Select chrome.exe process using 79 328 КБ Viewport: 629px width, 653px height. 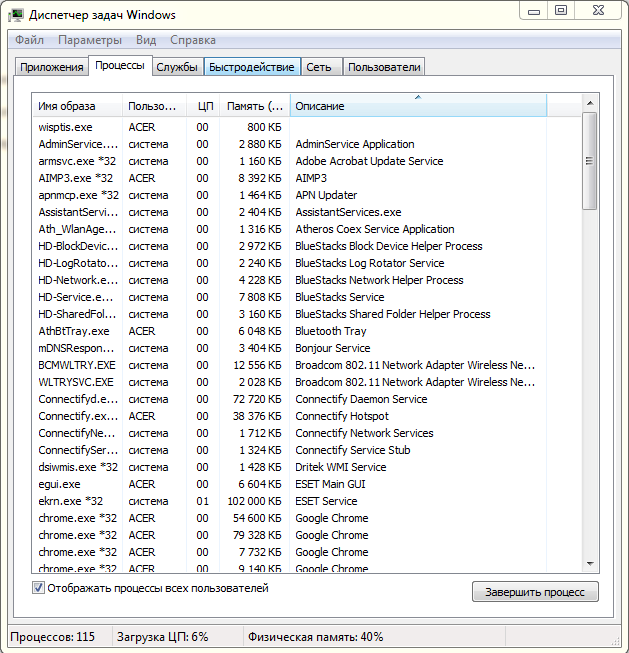point(289,535)
